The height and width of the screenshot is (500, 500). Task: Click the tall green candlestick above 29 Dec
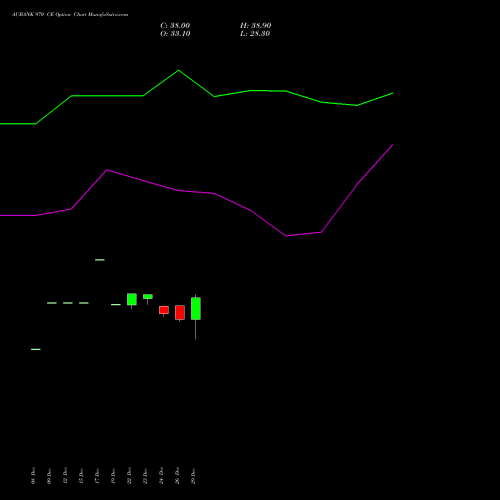(196, 309)
